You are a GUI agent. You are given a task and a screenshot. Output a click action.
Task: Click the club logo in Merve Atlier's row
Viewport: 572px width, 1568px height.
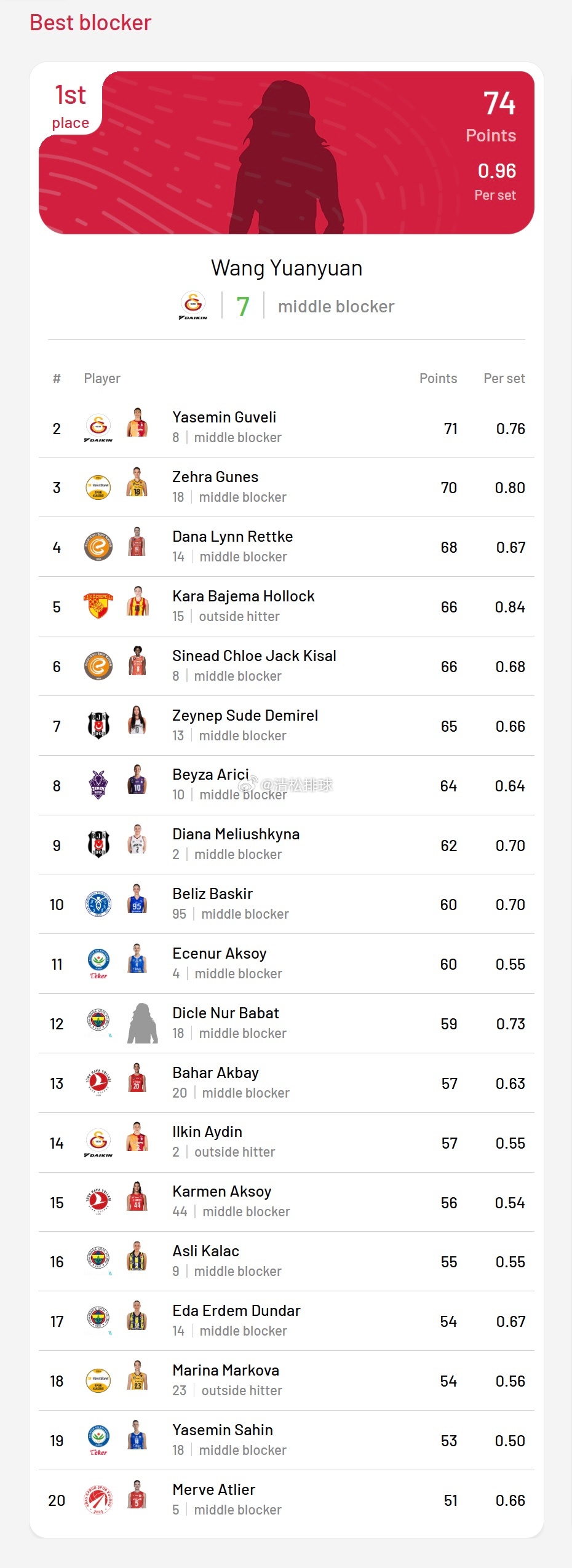pyautogui.click(x=98, y=1500)
